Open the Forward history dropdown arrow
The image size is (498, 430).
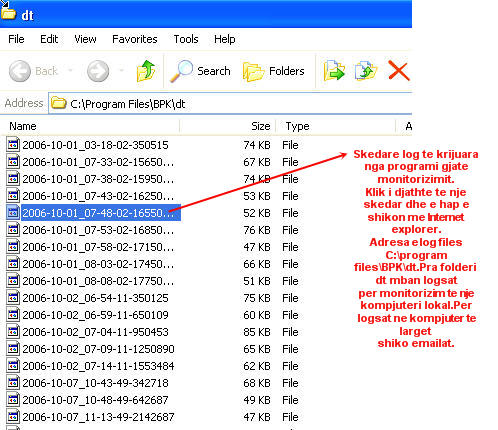pyautogui.click(x=122, y=70)
